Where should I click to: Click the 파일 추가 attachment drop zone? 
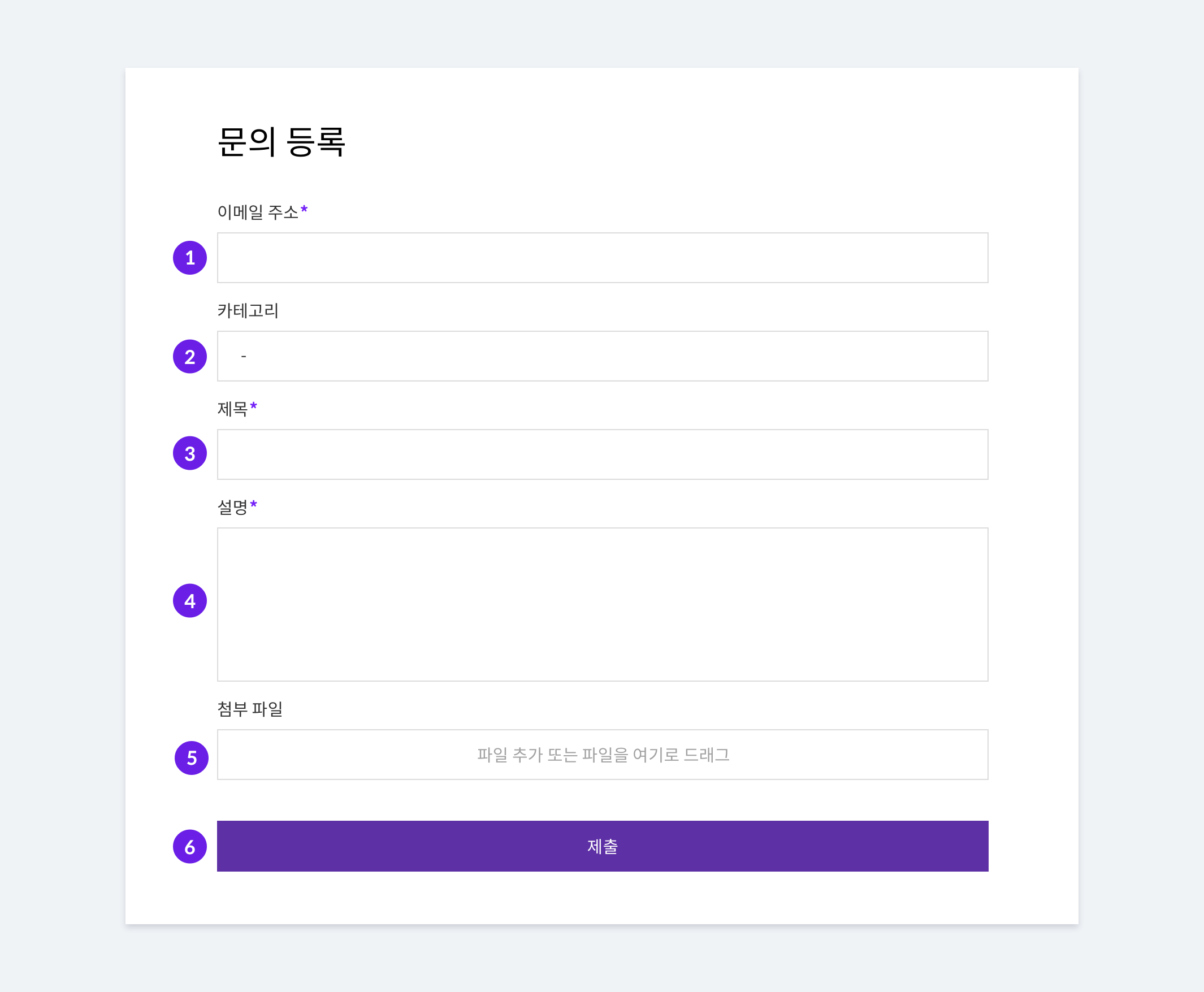click(603, 754)
